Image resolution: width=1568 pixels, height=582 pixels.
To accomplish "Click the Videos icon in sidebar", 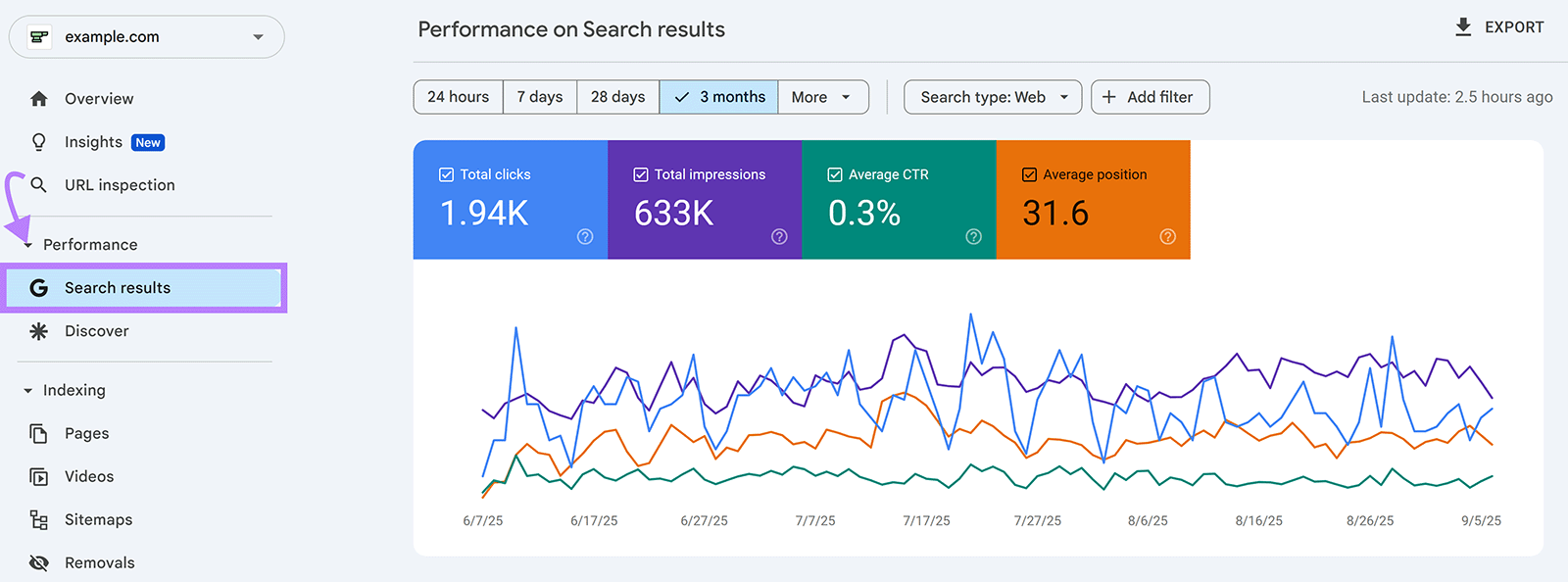I will [39, 477].
